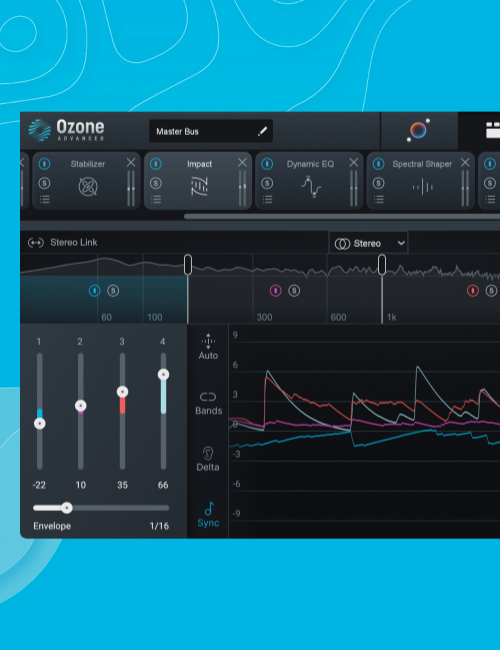This screenshot has height=650, width=500.
Task: Click band 3 value 35
Action: 122,485
